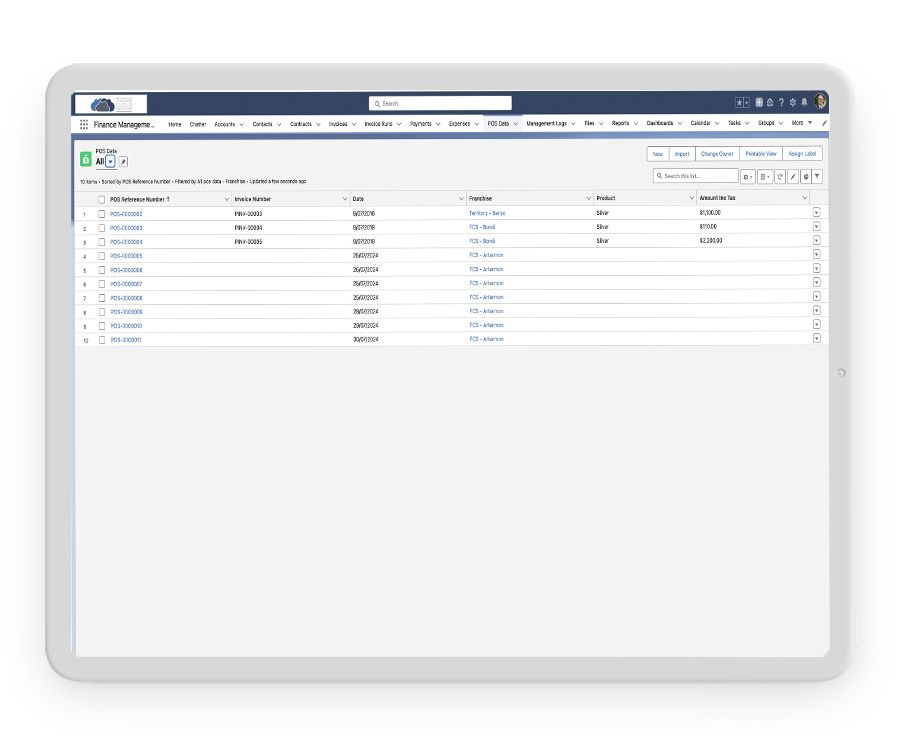Go to the Chatter tab
This screenshot has width=900, height=741.
tap(198, 124)
